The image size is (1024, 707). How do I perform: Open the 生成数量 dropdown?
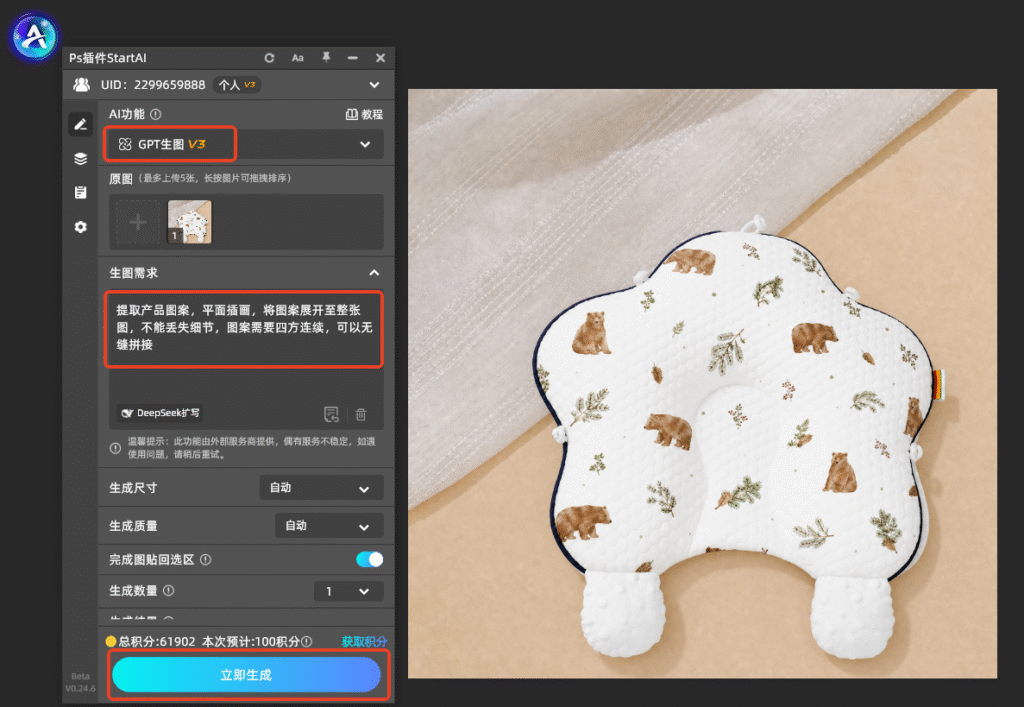349,591
